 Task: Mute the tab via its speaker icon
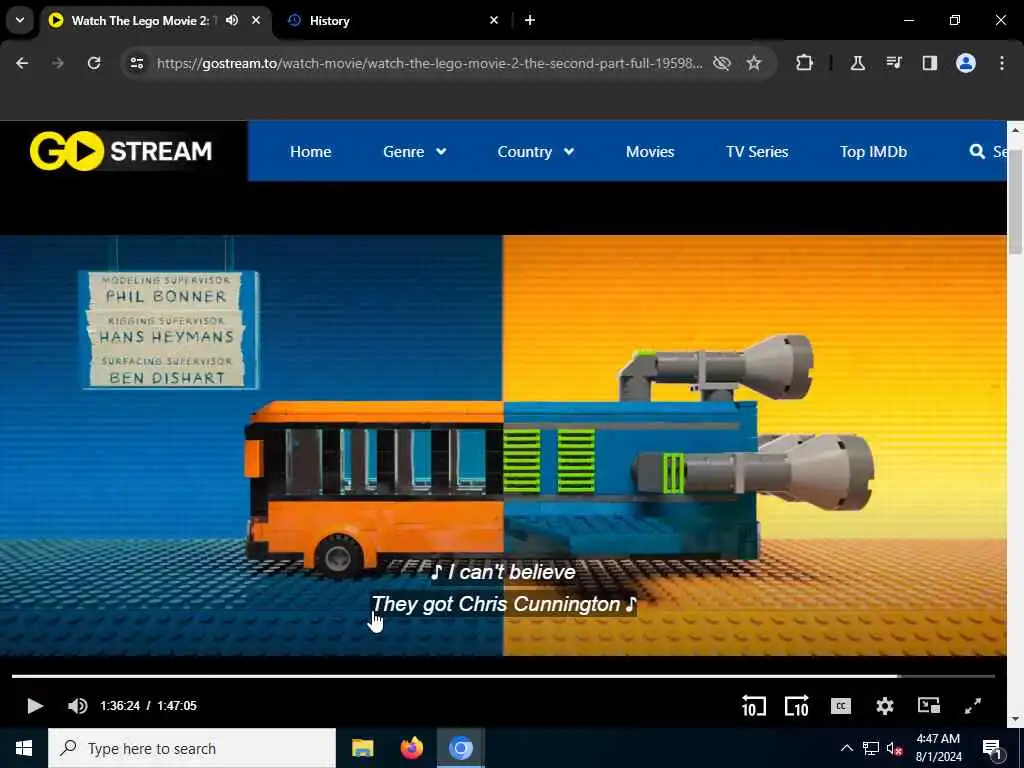pyautogui.click(x=232, y=20)
